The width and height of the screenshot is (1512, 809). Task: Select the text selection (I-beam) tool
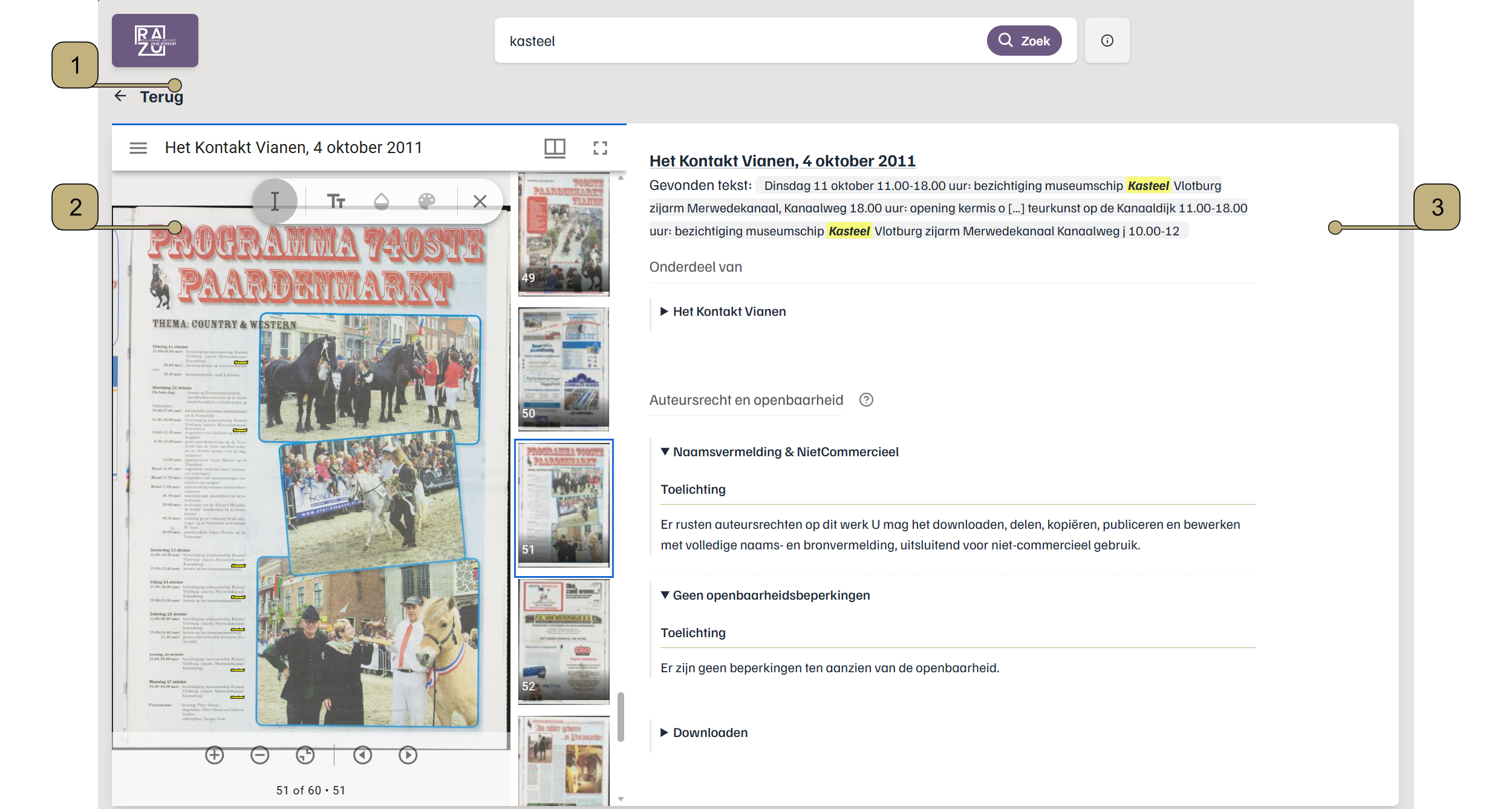click(x=275, y=201)
